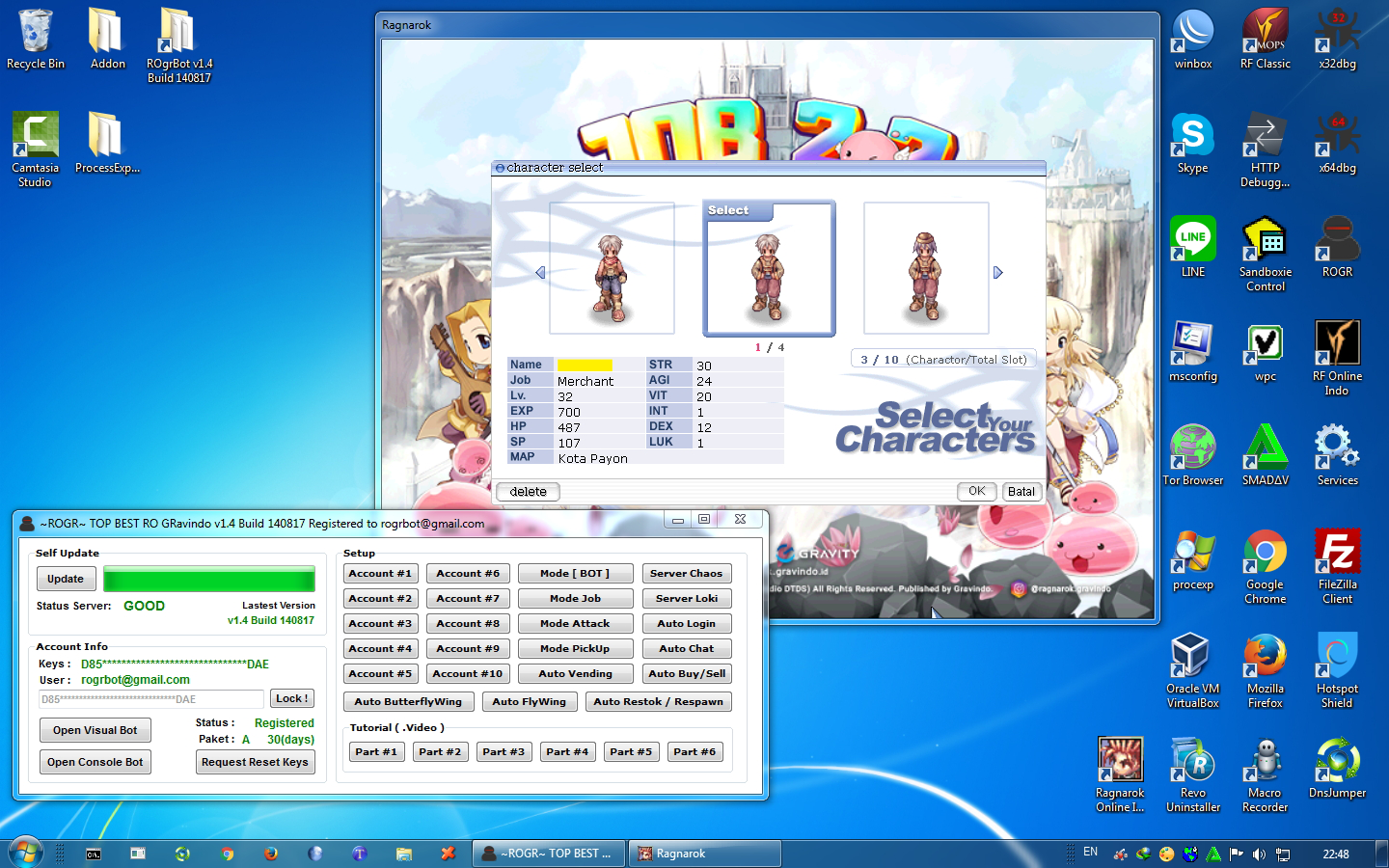Open the HTTP Debugger shortcut

click(1266, 149)
